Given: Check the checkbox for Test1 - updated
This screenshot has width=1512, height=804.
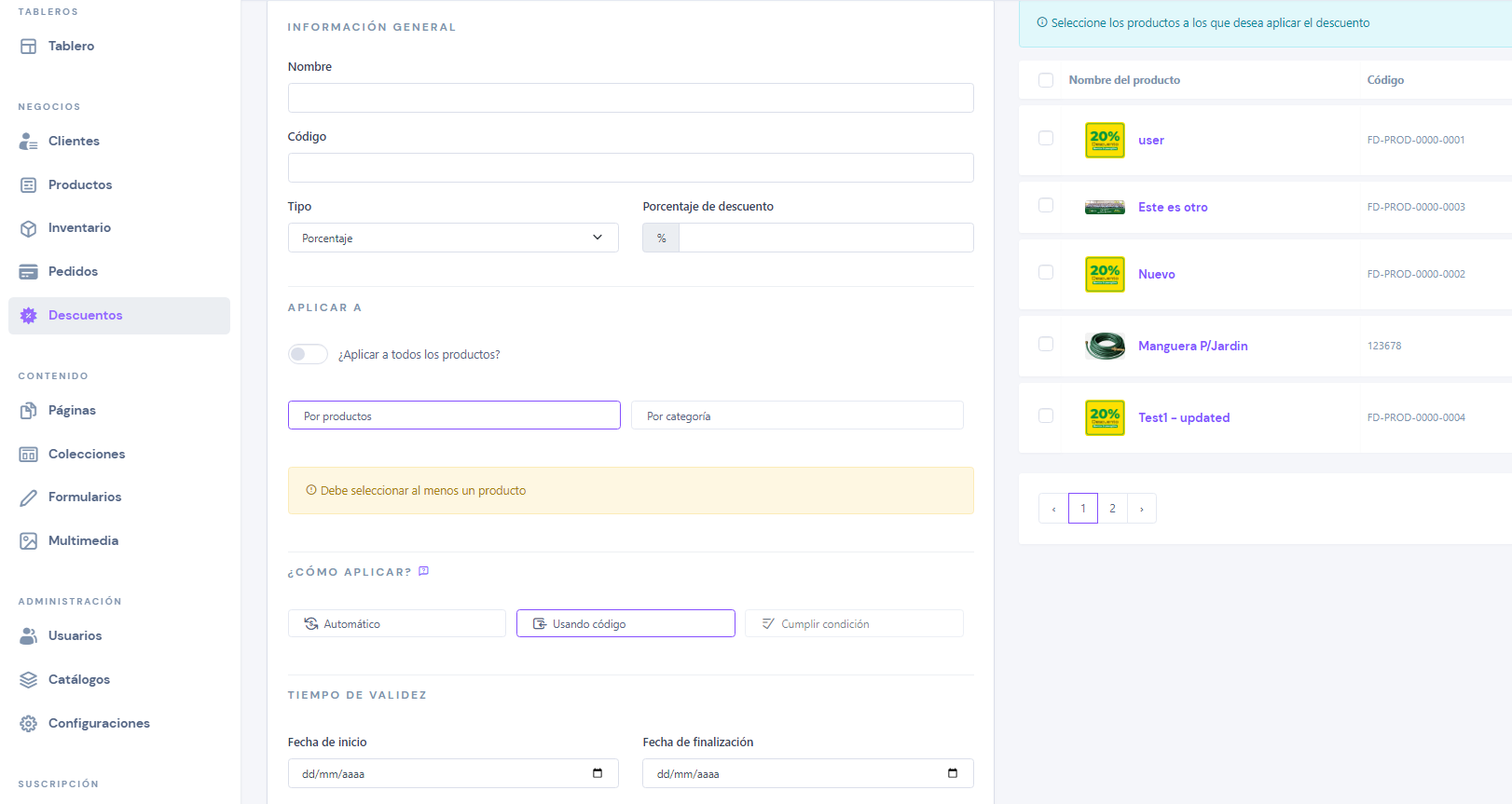Looking at the screenshot, I should coord(1046,416).
